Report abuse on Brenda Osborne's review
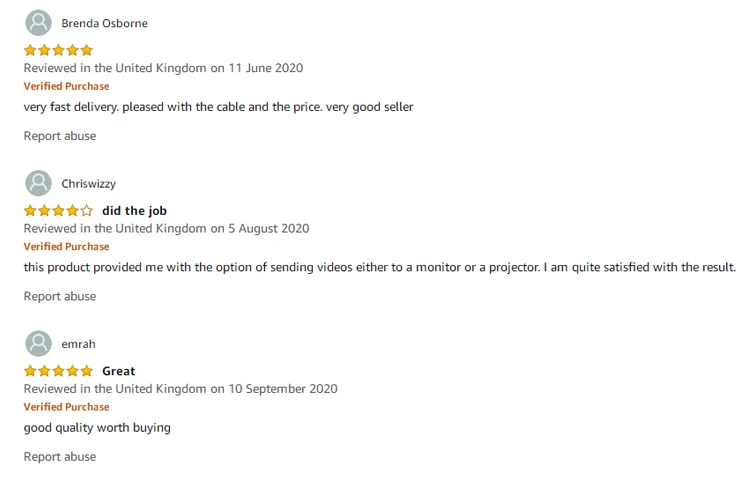 point(60,136)
